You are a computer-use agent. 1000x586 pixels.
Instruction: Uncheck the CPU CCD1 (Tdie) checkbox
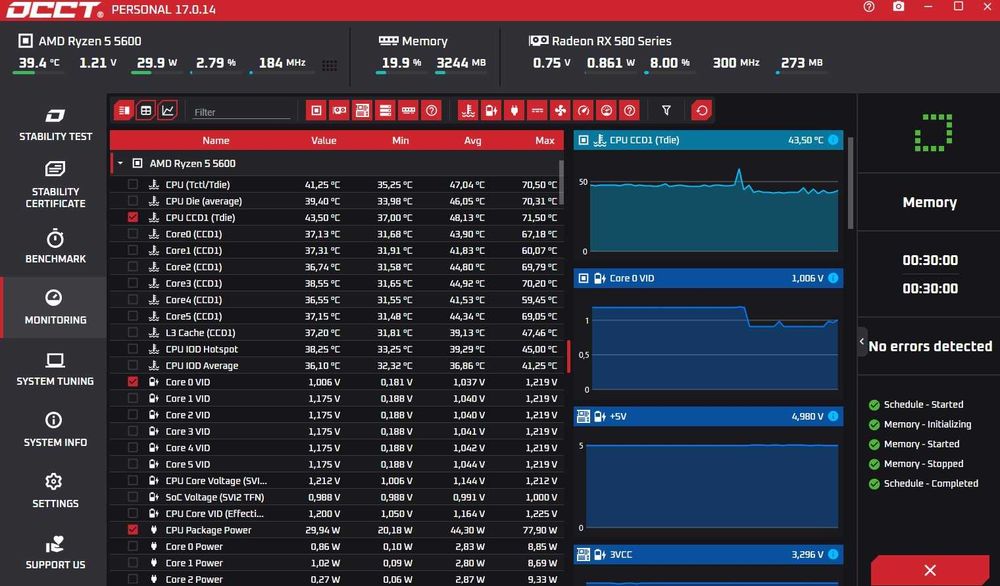point(133,217)
